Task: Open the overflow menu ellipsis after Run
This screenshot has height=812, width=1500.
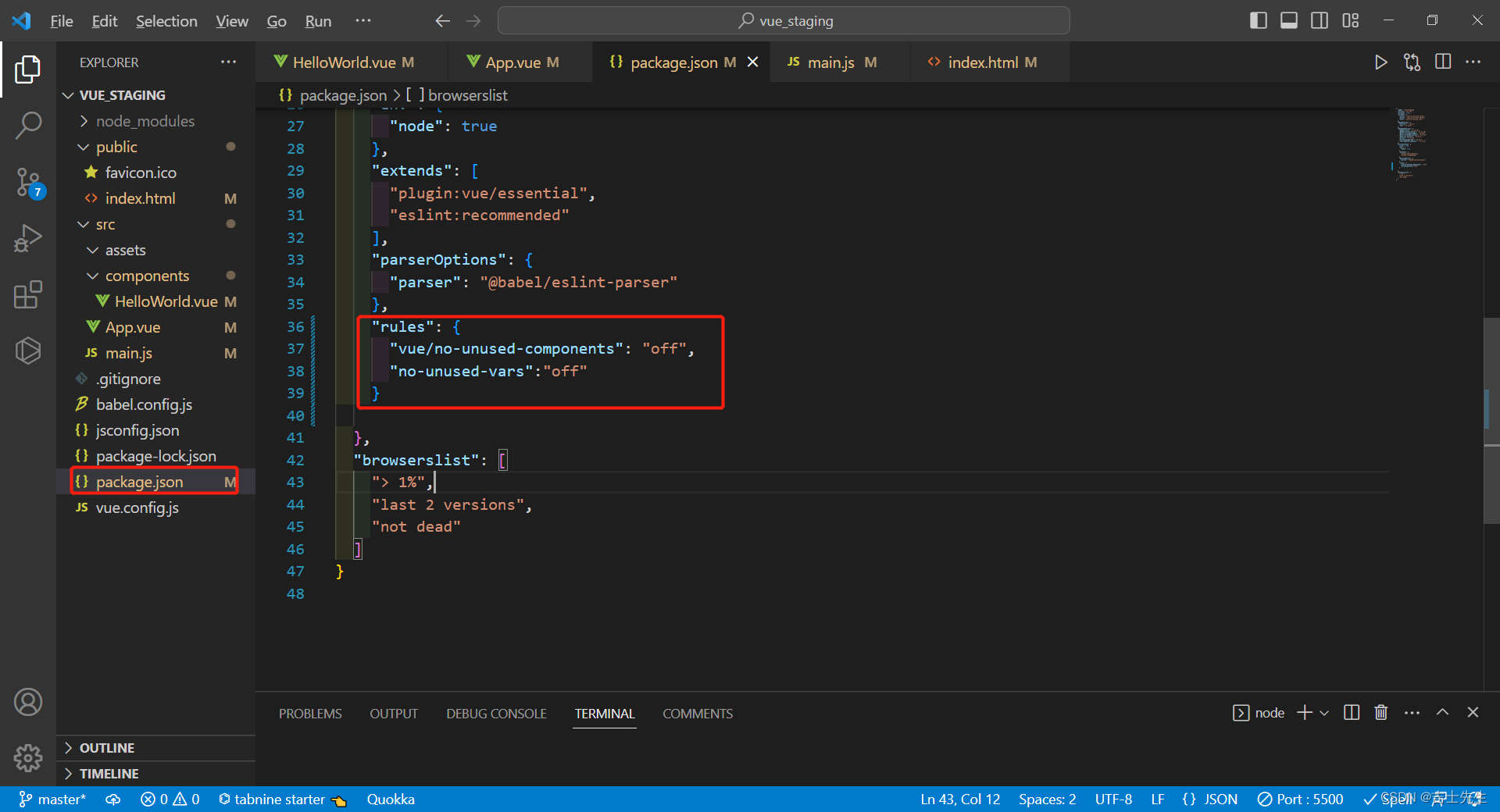Action: (363, 21)
